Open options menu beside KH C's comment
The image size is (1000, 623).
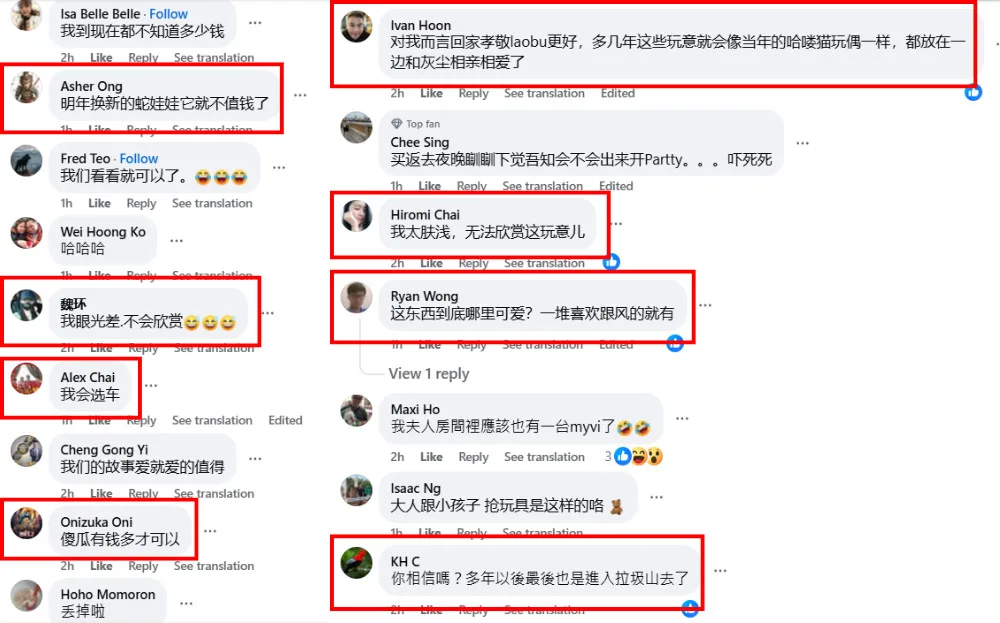[720, 570]
